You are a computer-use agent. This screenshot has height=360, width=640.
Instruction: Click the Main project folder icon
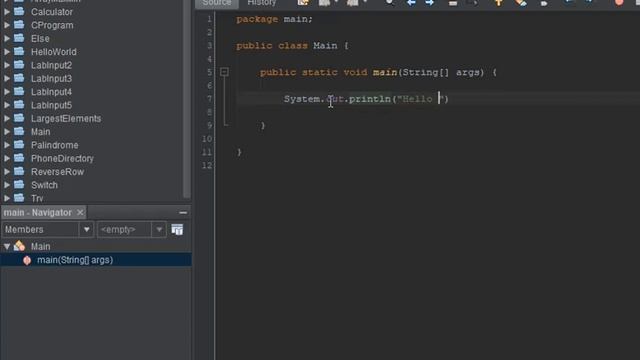19,131
